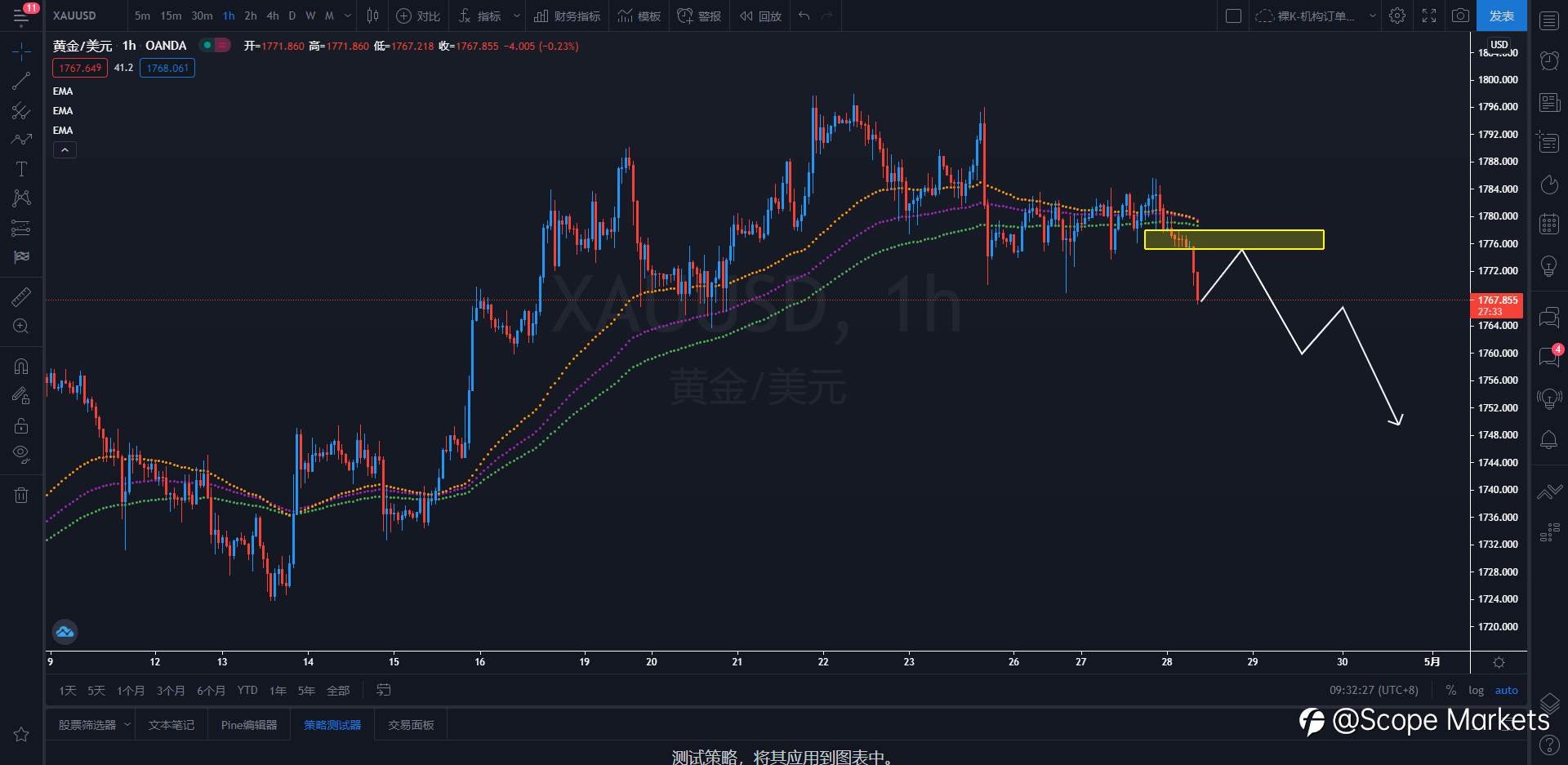The width and height of the screenshot is (1568, 765).
Task: Undo the last chart action
Action: click(804, 16)
